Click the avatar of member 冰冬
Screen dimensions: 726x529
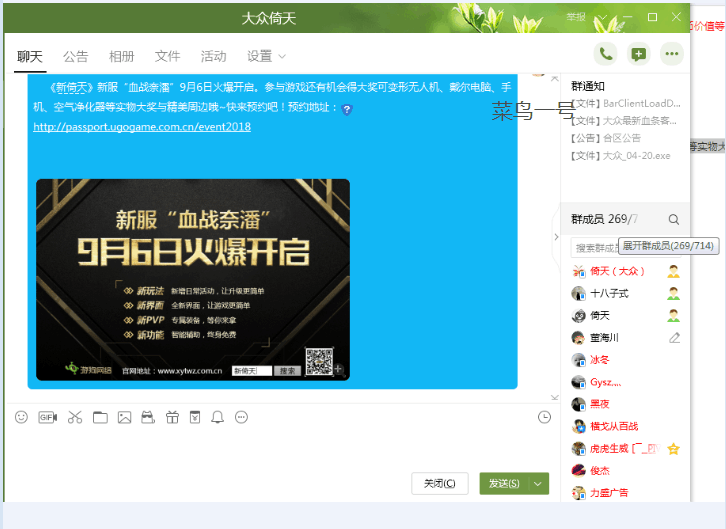(578, 360)
